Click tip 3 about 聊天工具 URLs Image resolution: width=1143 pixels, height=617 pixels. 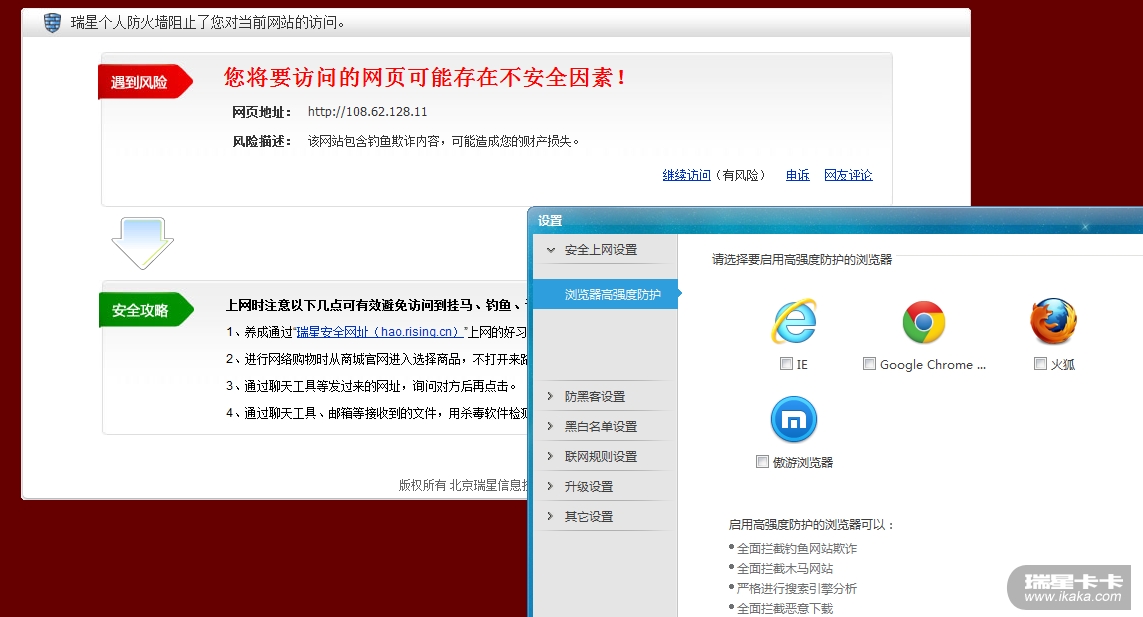coord(371,386)
